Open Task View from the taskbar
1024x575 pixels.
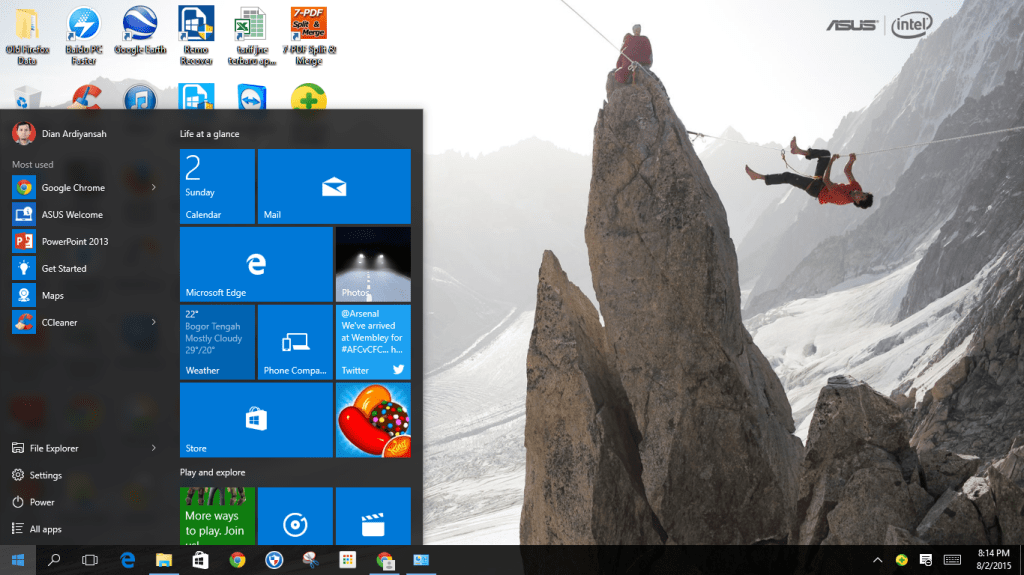(x=90, y=560)
